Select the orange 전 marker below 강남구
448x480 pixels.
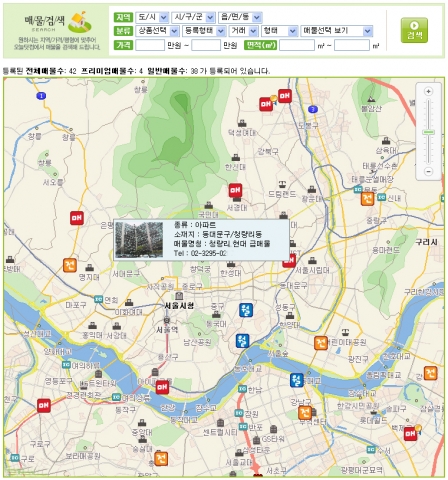coord(305,413)
